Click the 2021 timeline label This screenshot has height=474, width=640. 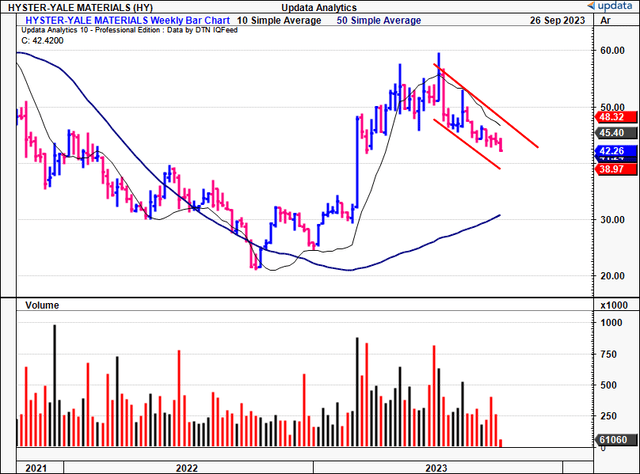click(36, 468)
